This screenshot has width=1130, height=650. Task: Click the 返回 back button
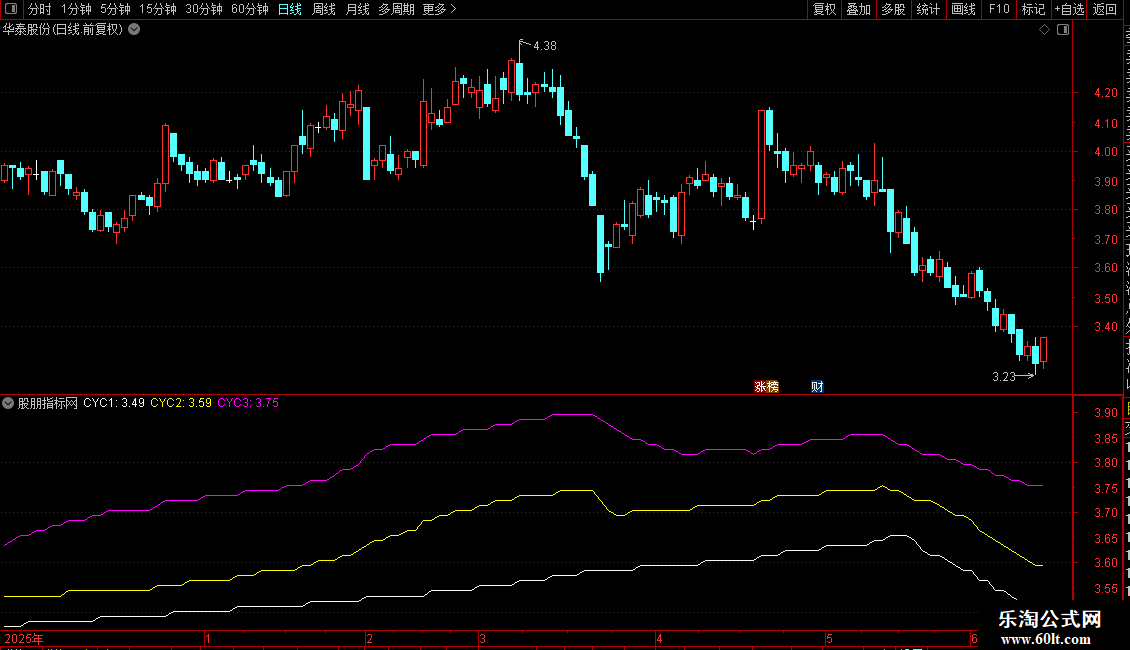[1105, 9]
